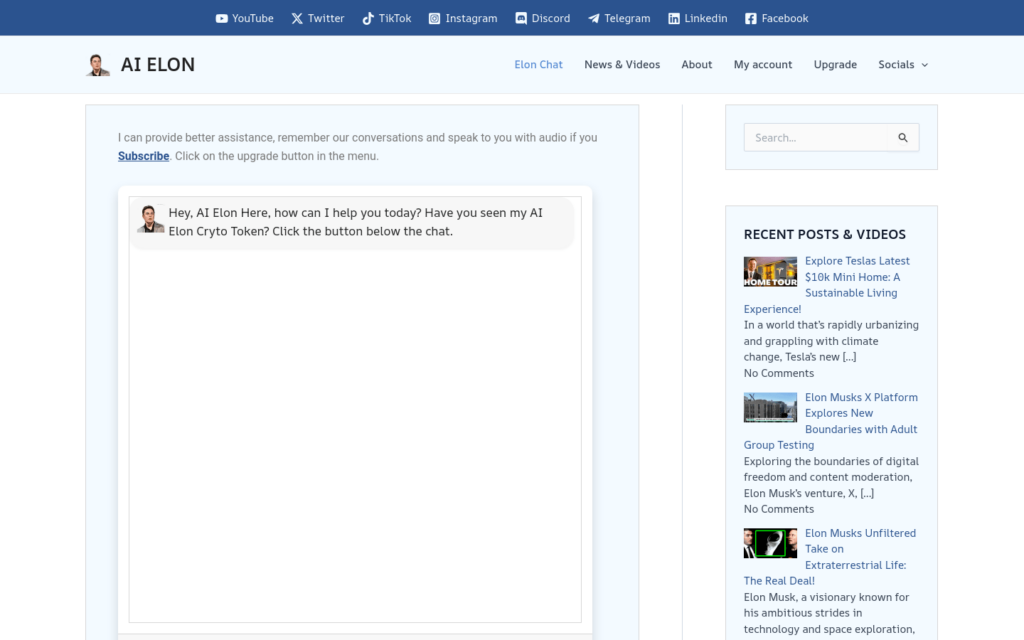Click the AI Elon greeting message bubble
The image size is (1024, 640).
352,222
